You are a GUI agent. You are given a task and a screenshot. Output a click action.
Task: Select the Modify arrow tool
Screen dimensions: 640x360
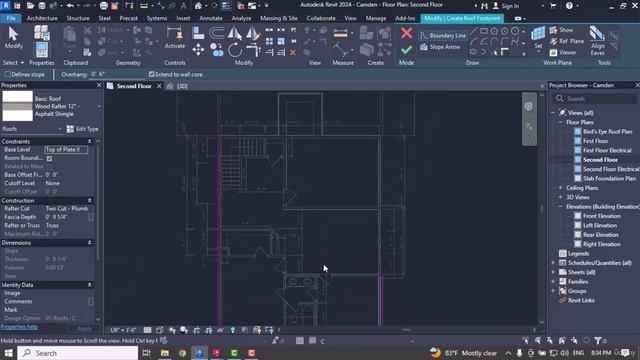click(13, 37)
